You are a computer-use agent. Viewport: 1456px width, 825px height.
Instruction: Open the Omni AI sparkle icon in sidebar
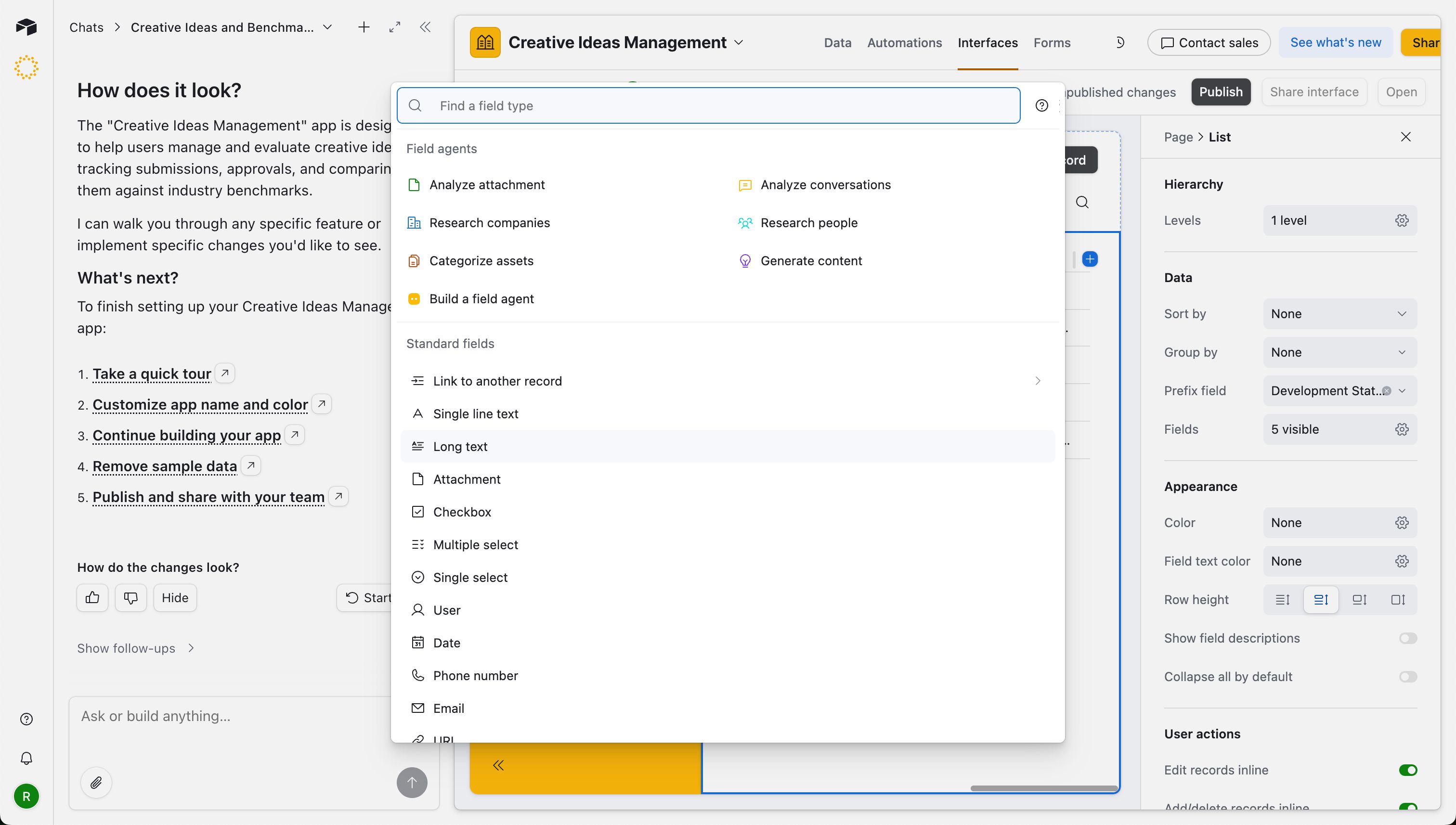(26, 67)
